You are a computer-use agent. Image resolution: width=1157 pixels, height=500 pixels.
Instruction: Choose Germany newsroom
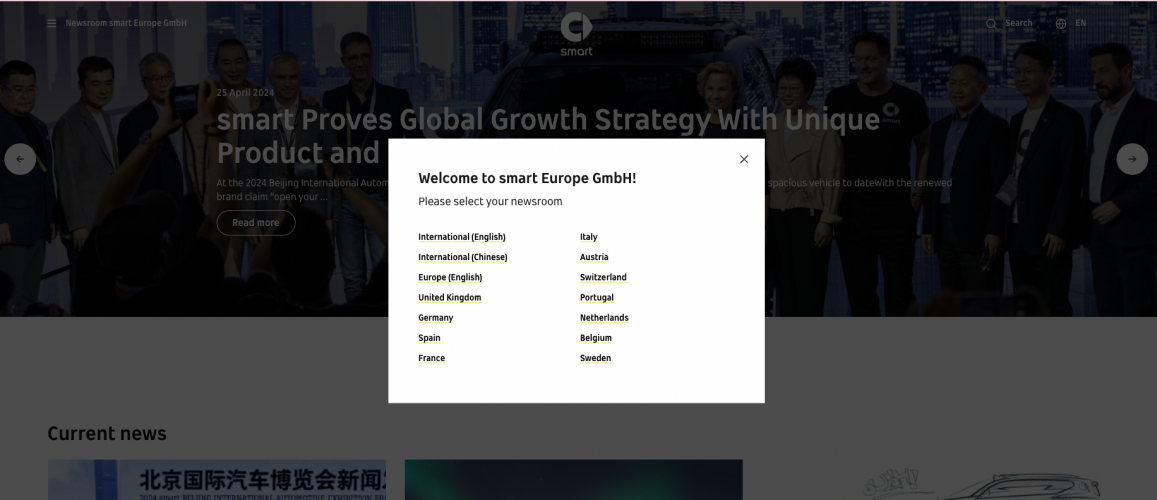click(435, 318)
